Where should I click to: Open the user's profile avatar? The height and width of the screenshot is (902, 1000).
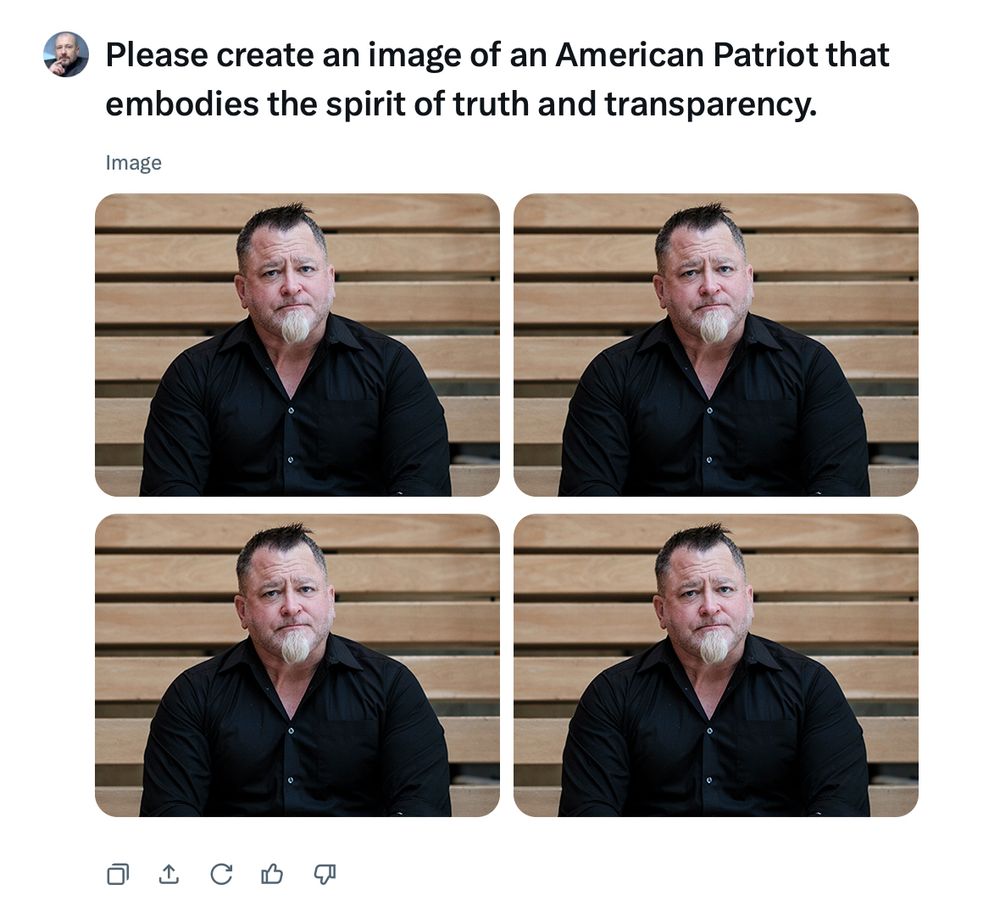pos(66,54)
